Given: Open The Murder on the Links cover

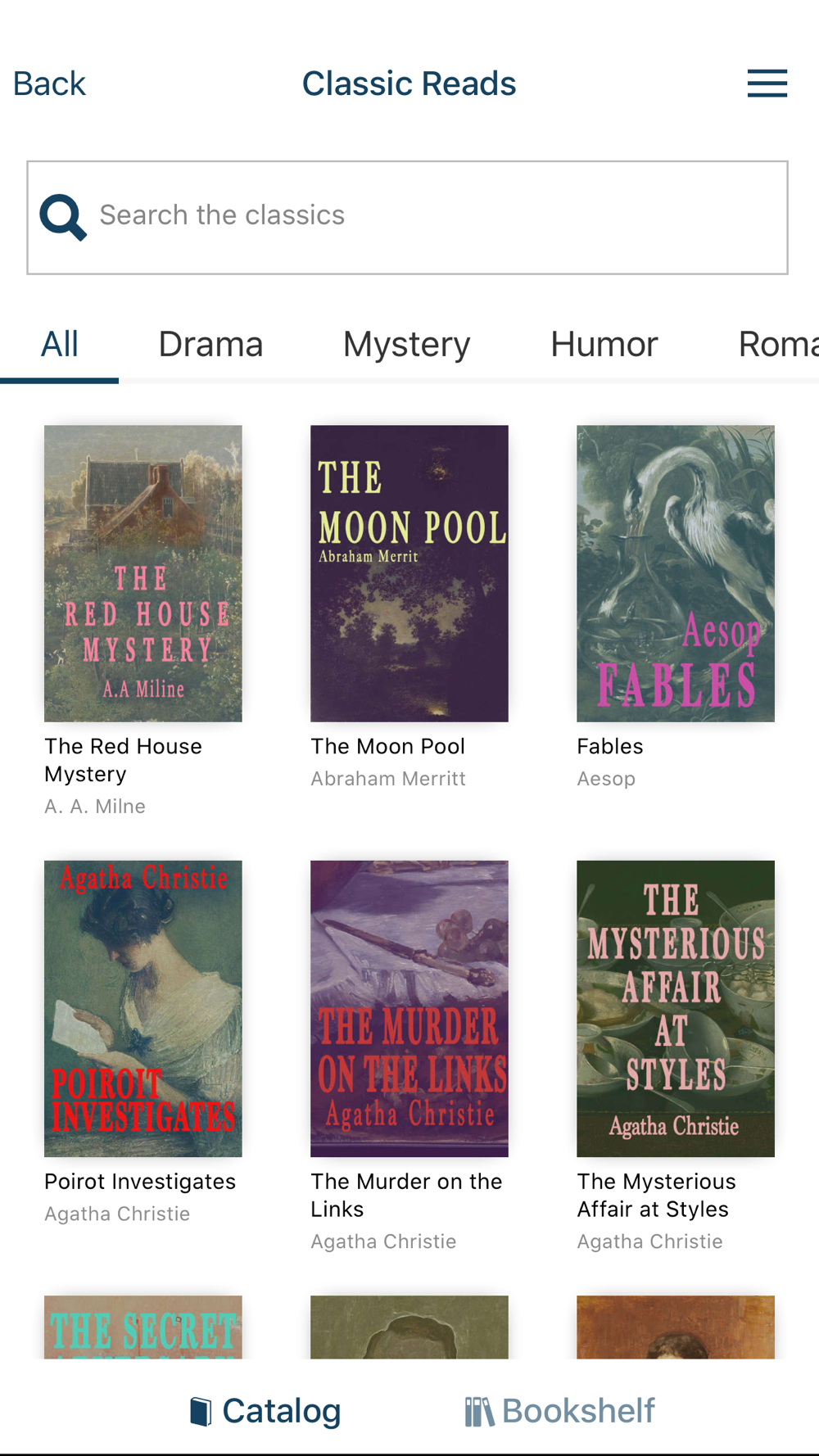Looking at the screenshot, I should 409,1009.
